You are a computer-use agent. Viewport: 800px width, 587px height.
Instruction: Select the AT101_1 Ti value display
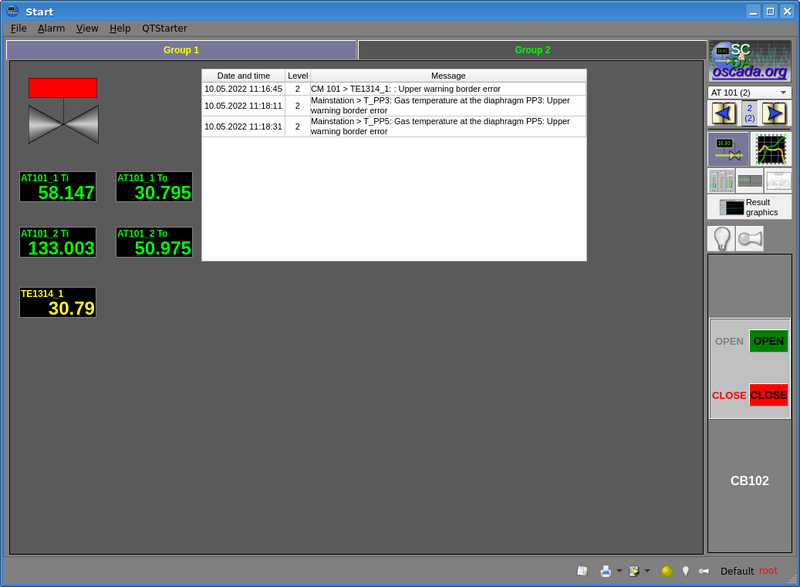(58, 187)
